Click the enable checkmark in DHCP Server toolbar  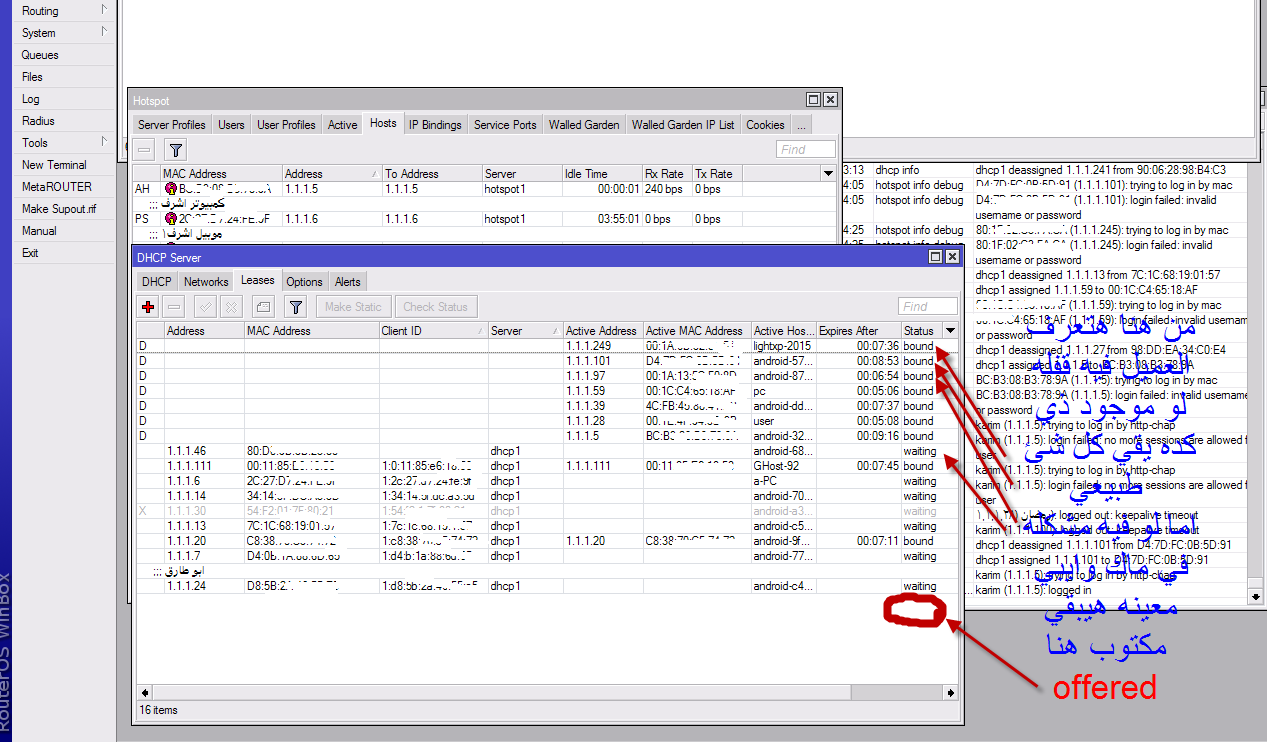[x=205, y=307]
